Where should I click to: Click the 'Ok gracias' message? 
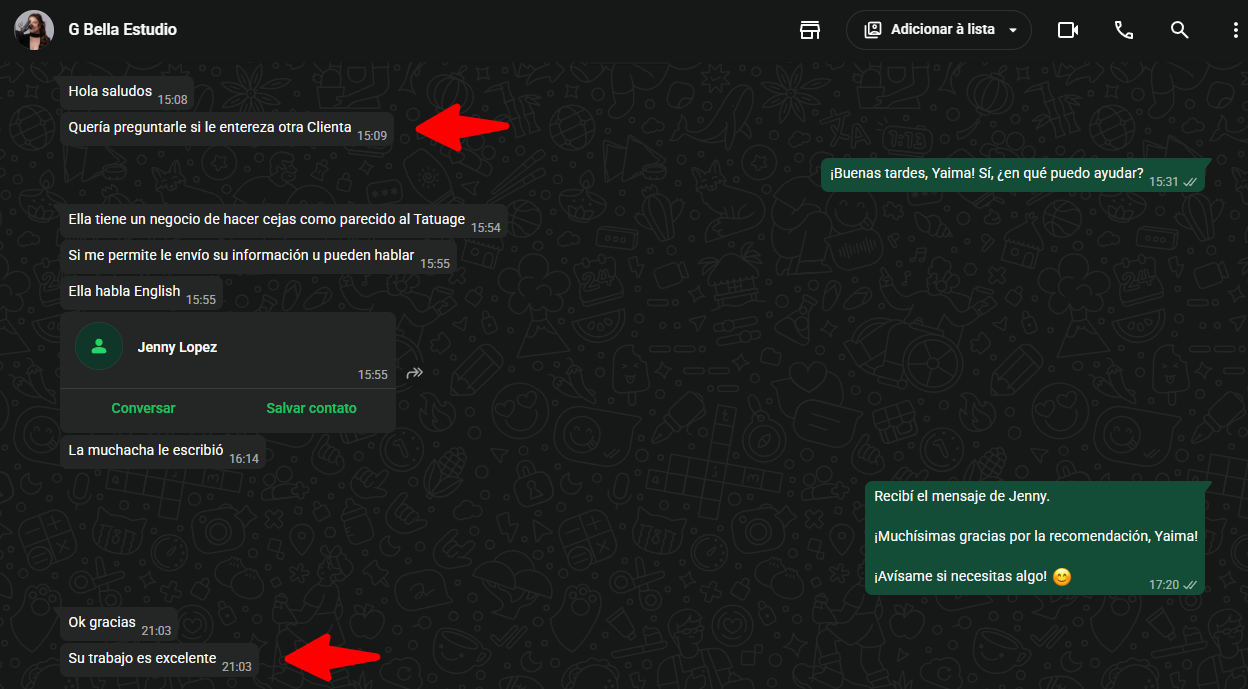pos(119,623)
